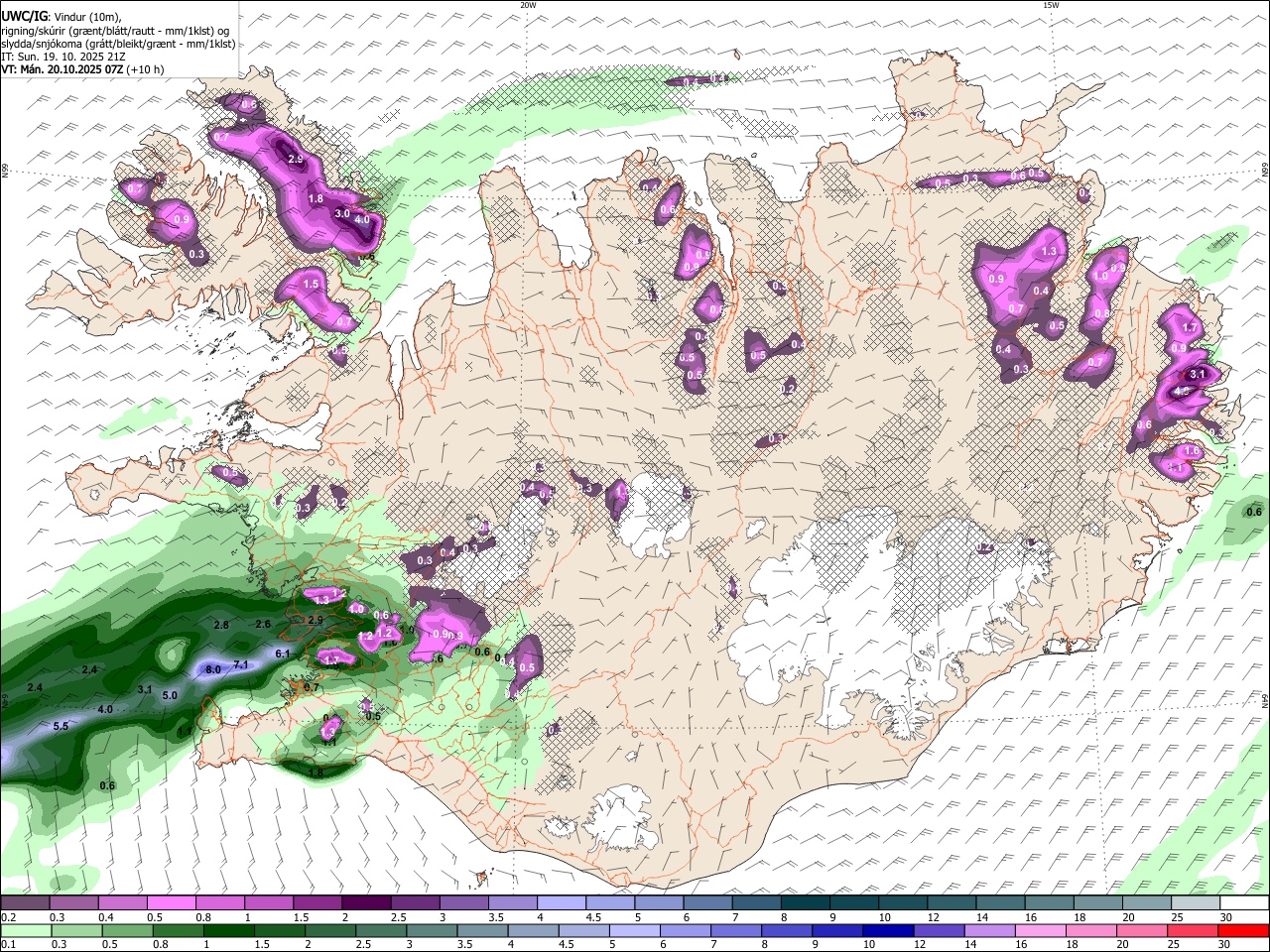Click the 'VT: Mán. 20.10.2025 07Z' valid time
The height and width of the screenshot is (952, 1270).
[x=62, y=69]
